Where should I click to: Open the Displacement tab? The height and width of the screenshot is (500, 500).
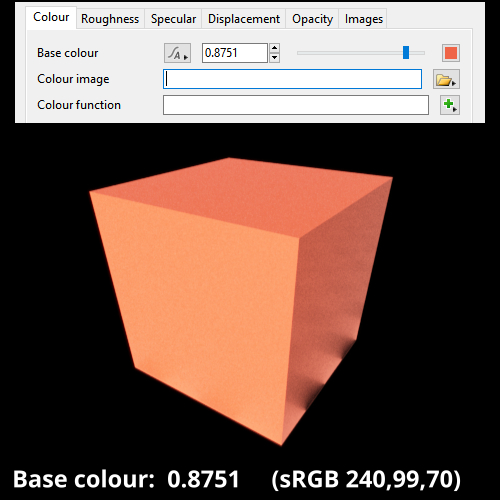click(x=244, y=19)
